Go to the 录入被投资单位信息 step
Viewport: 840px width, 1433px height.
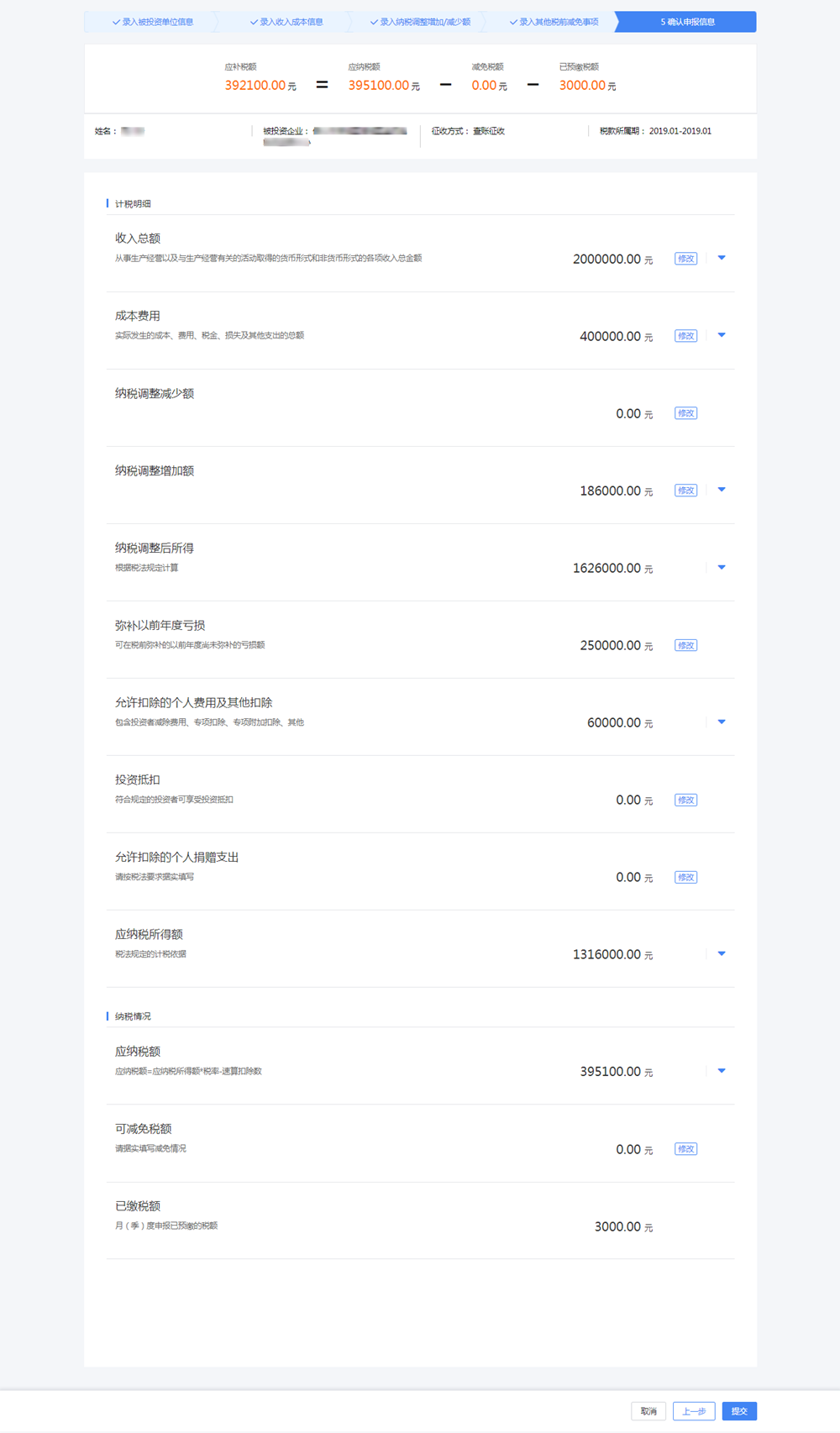pyautogui.click(x=153, y=22)
